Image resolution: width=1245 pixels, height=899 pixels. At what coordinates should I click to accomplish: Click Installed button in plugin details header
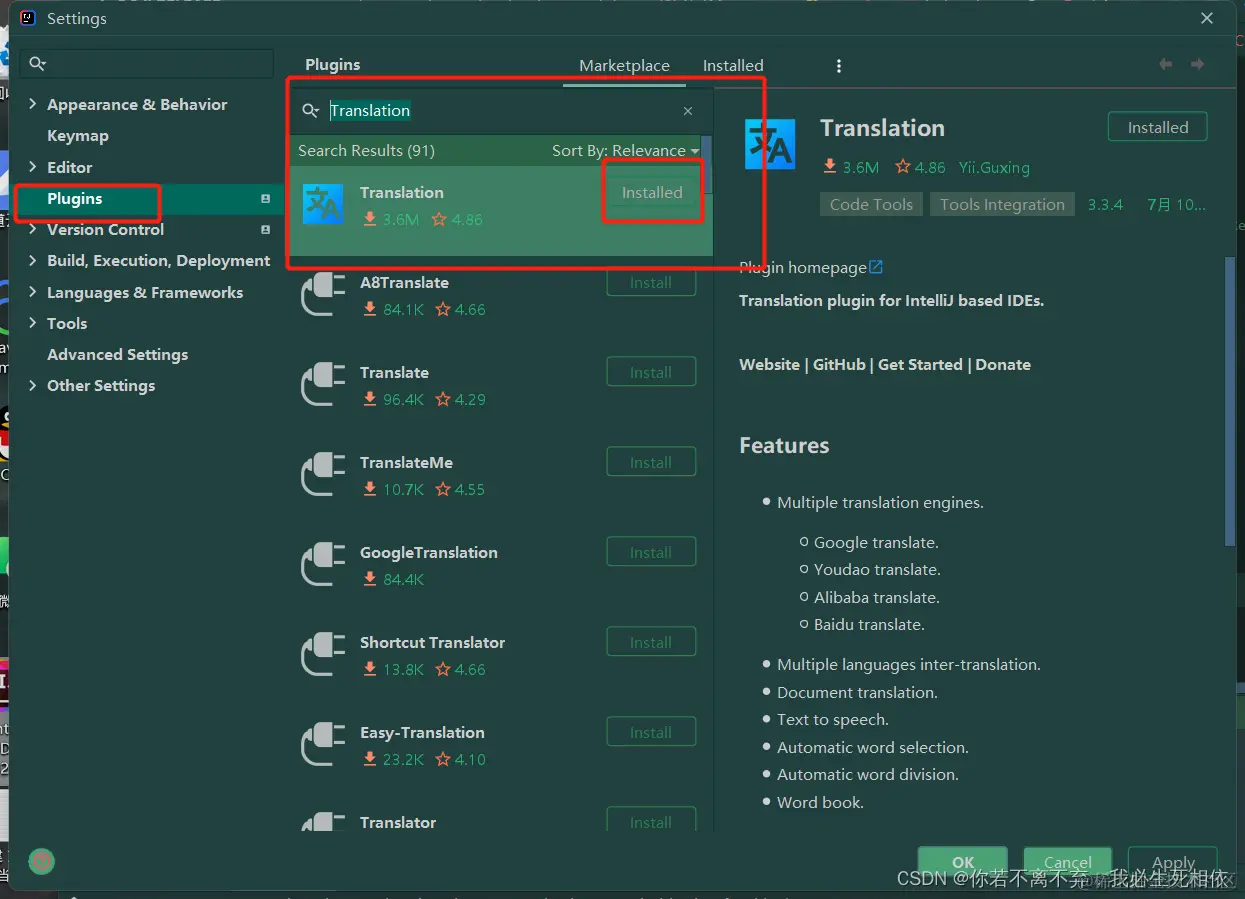point(1158,128)
